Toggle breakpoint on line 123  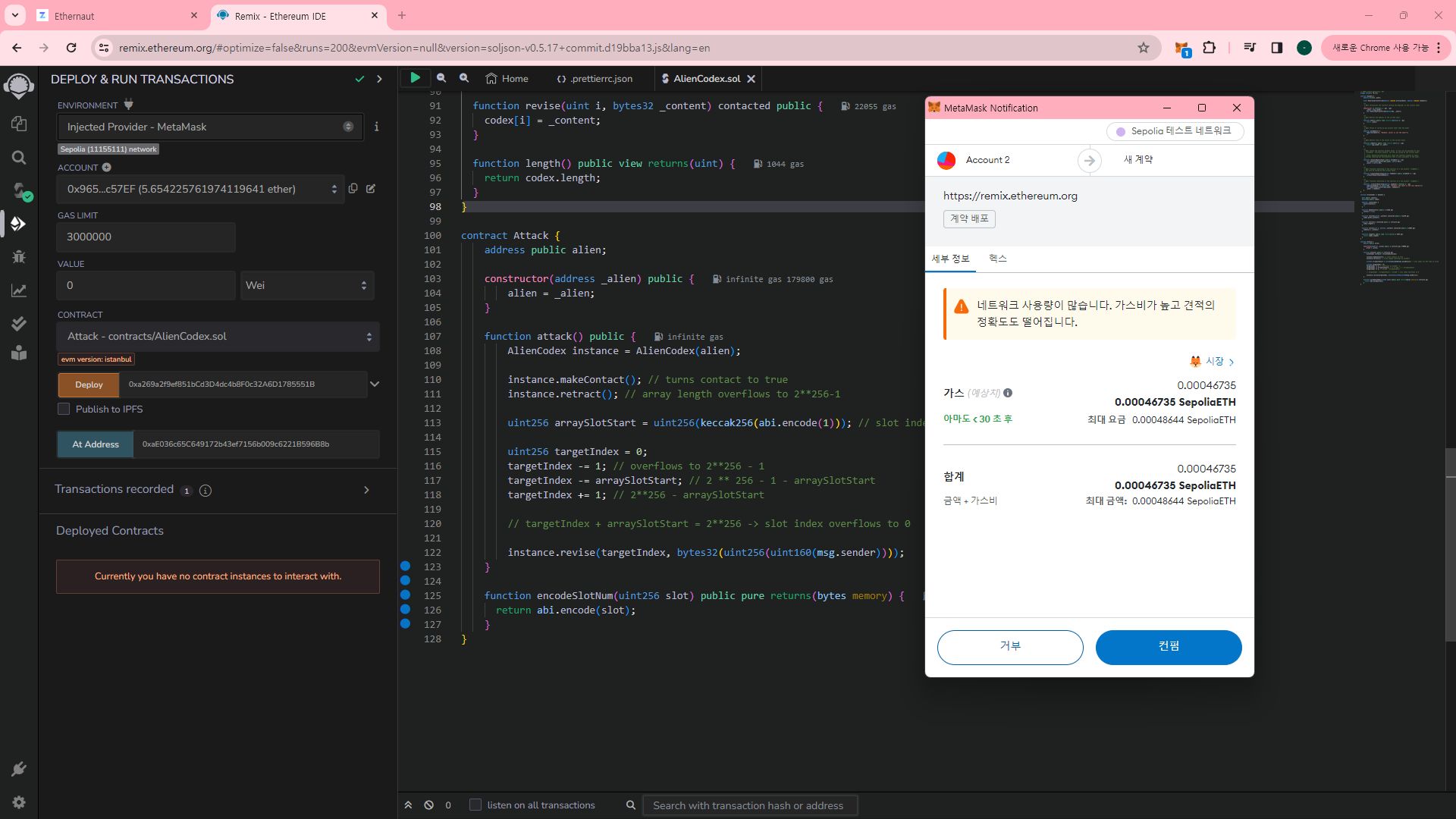[x=405, y=566]
